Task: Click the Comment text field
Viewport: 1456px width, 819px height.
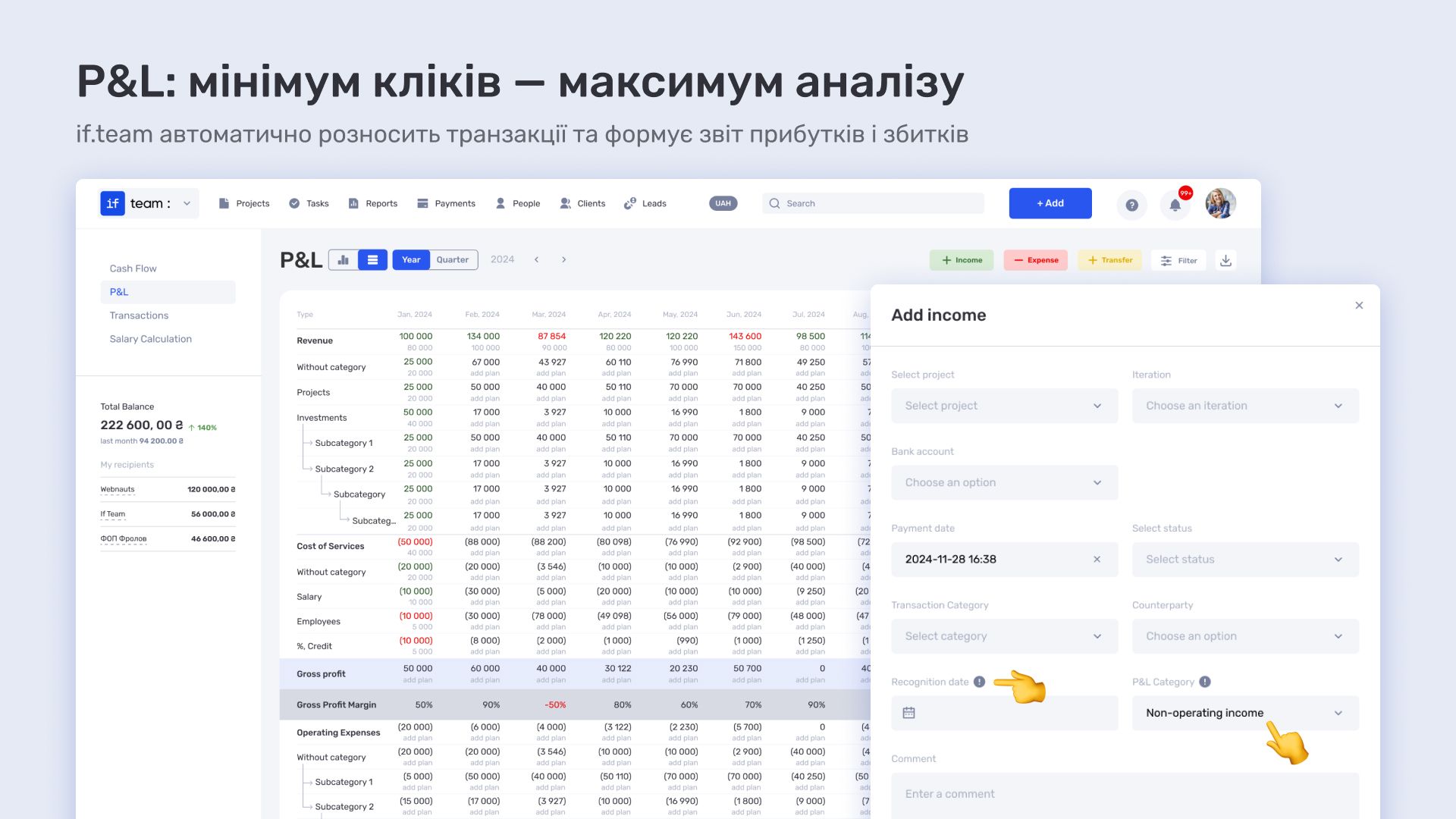Action: coord(1125,795)
